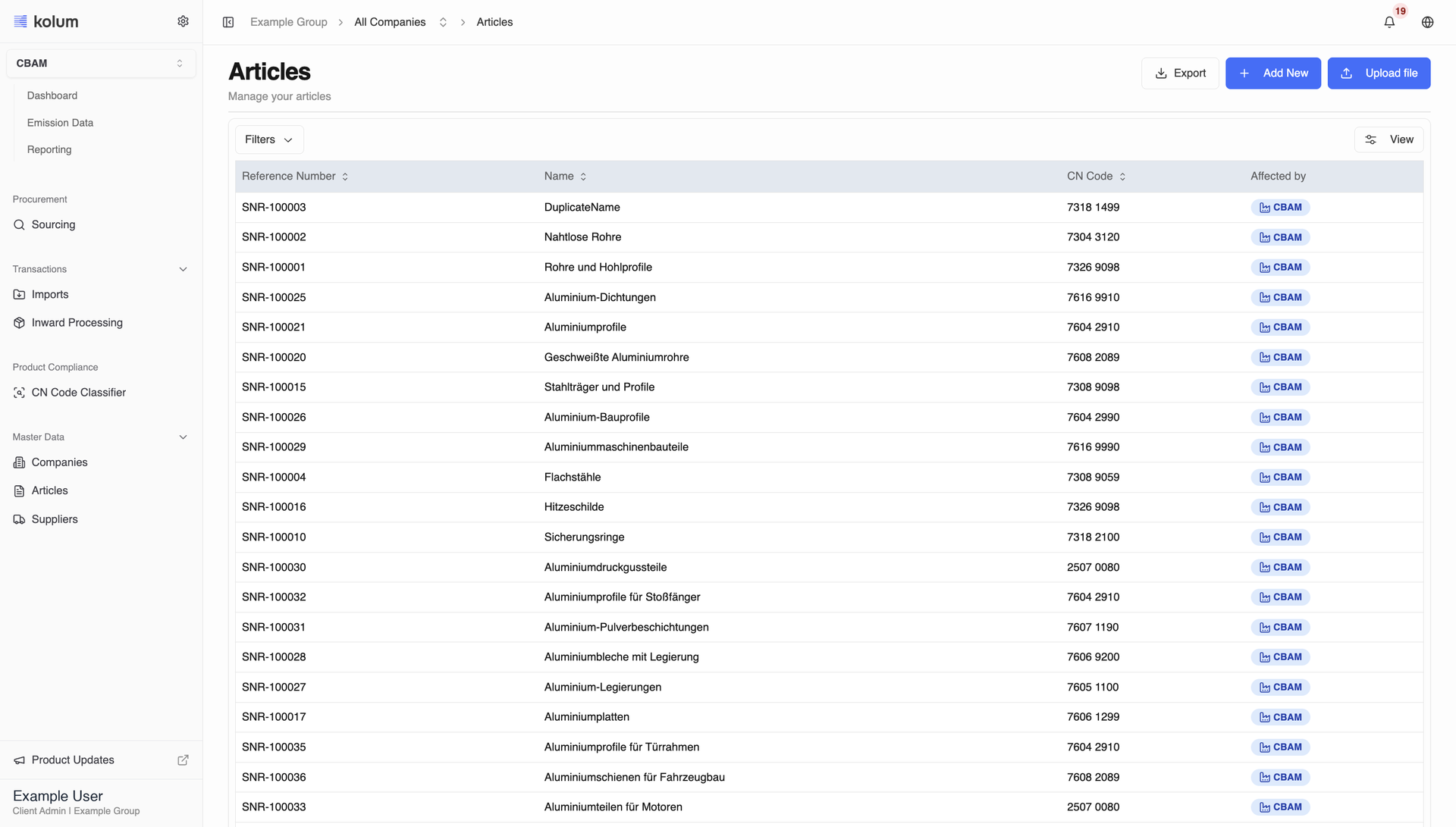Click CBAM badge for Sicherungsringe
The image size is (1456, 827).
click(x=1280, y=537)
